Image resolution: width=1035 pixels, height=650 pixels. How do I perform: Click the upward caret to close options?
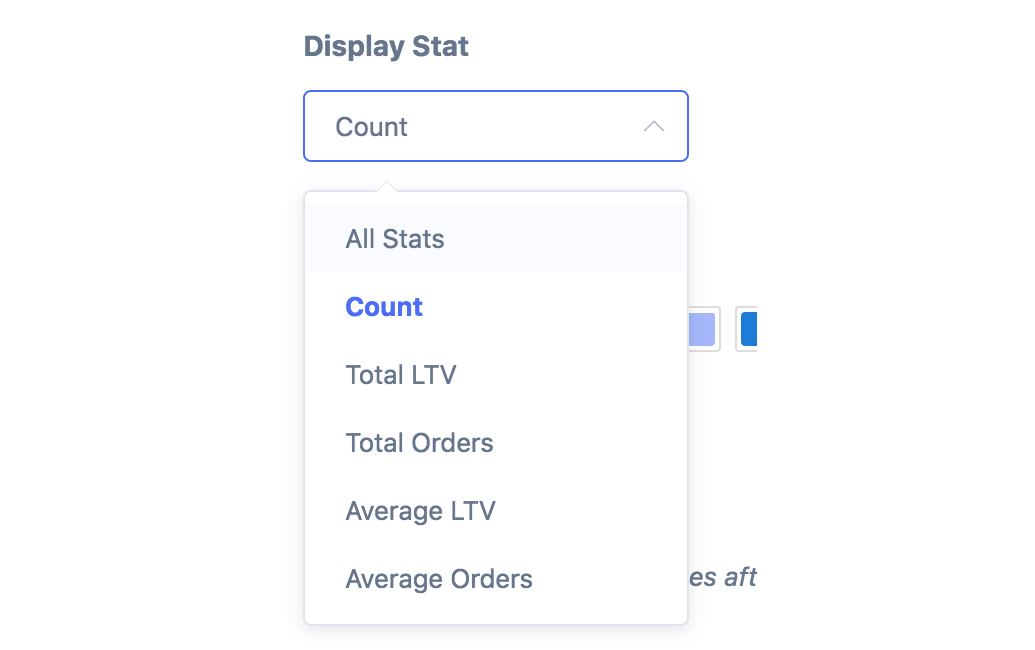point(654,127)
